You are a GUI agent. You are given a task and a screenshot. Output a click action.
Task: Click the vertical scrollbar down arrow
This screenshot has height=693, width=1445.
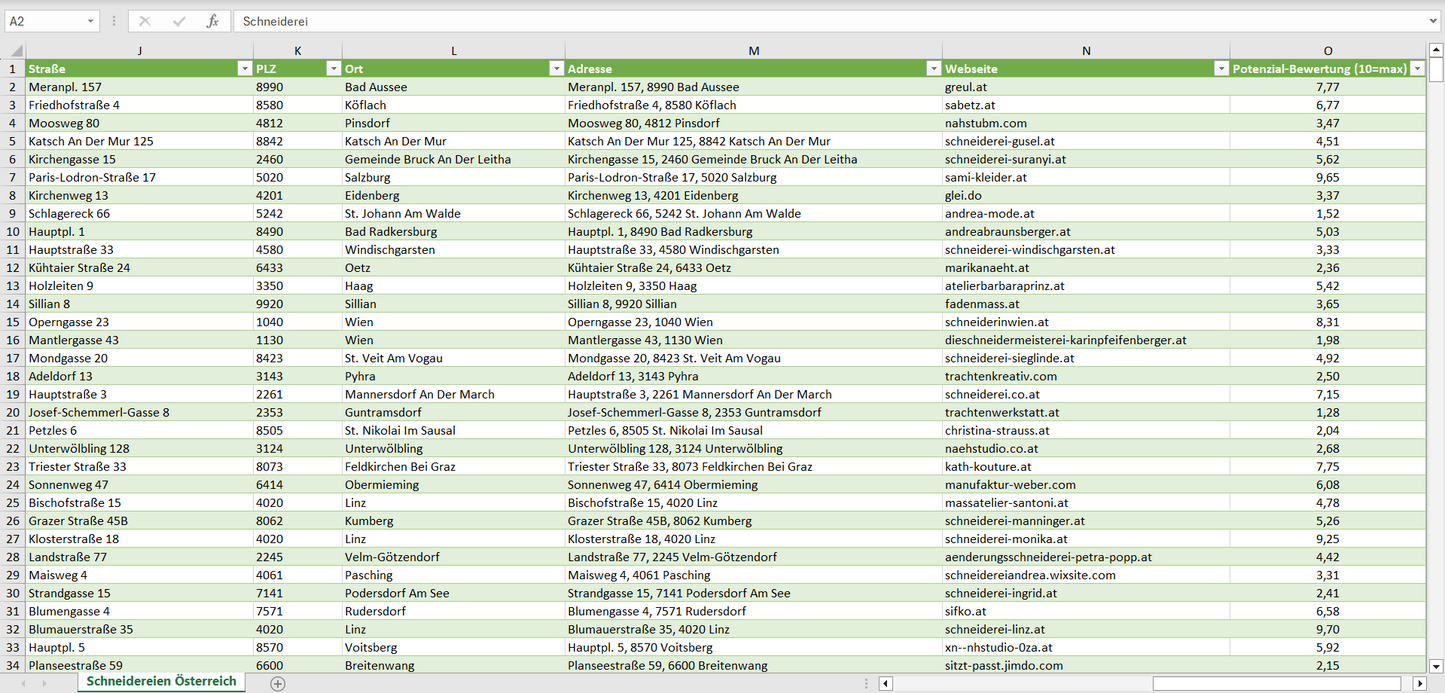point(1436,666)
